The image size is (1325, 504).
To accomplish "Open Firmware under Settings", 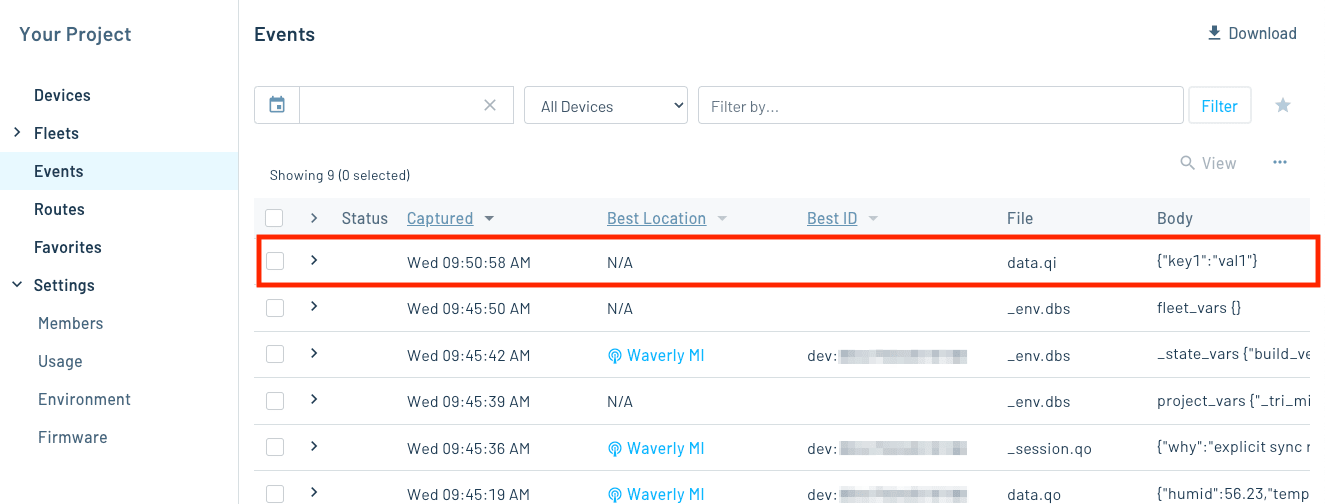I will click(72, 437).
